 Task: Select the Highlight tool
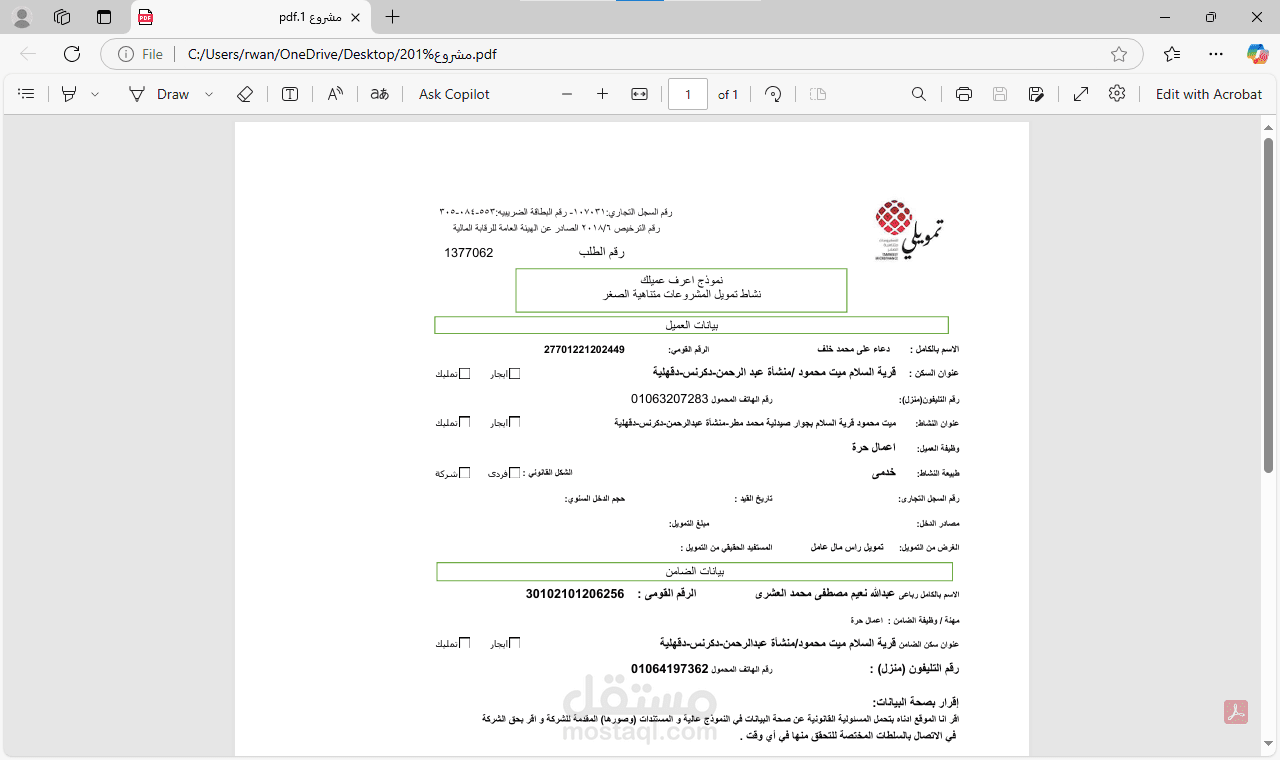click(x=69, y=94)
